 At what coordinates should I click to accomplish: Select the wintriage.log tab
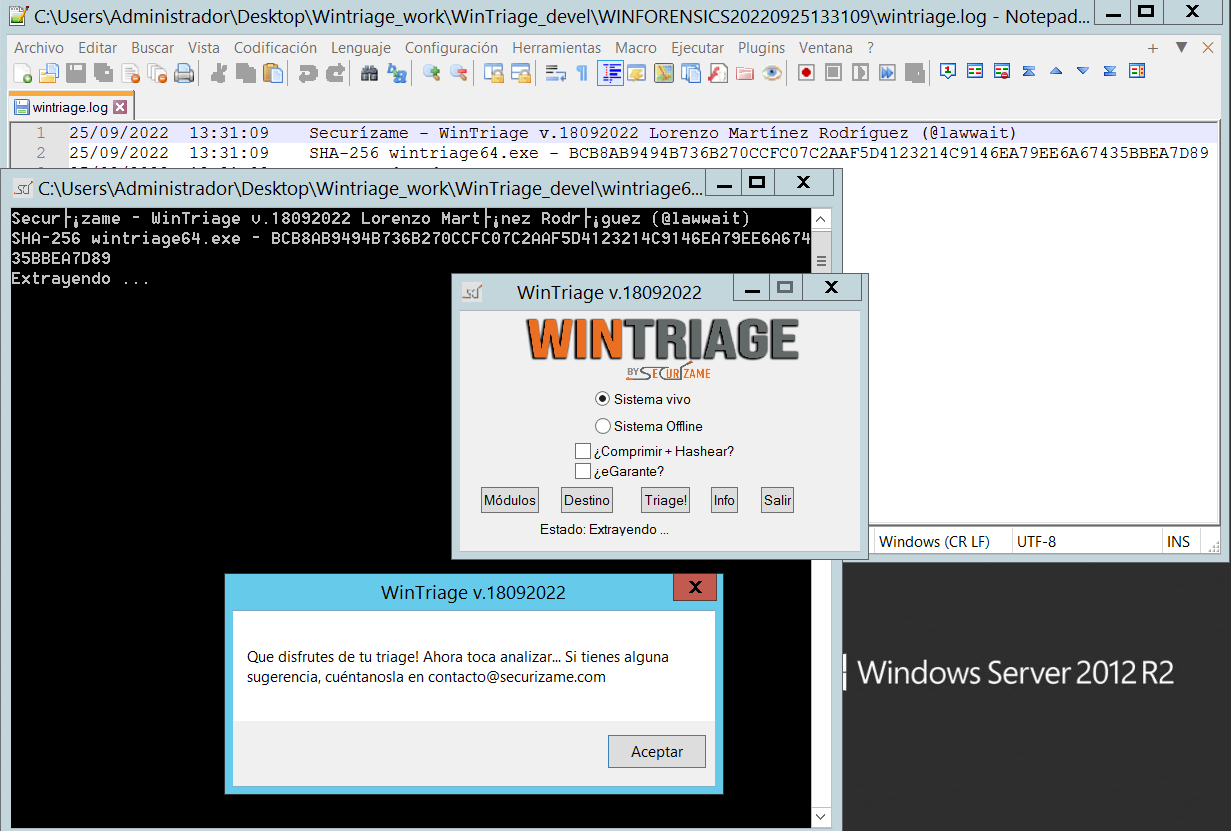(x=70, y=107)
